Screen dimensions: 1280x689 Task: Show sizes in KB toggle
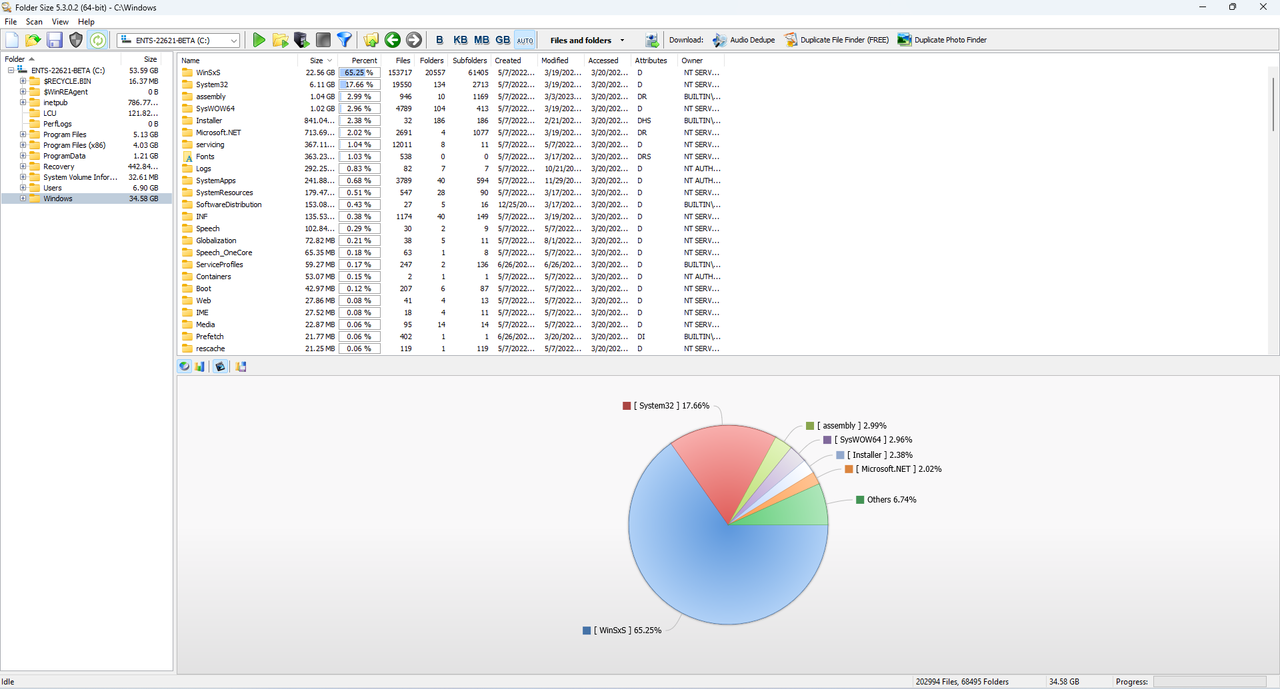(x=460, y=40)
